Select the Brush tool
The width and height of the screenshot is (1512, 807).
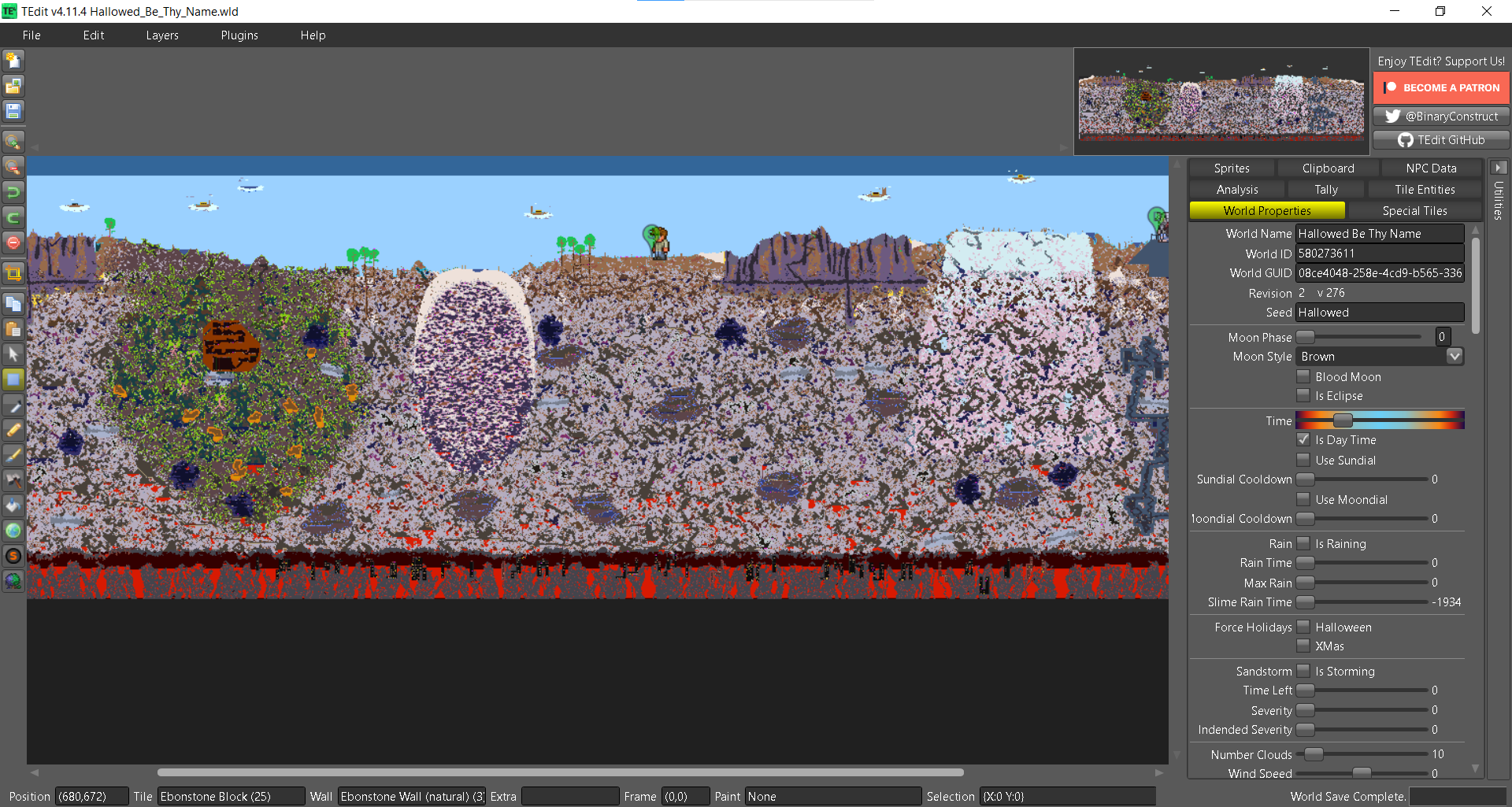[x=13, y=455]
